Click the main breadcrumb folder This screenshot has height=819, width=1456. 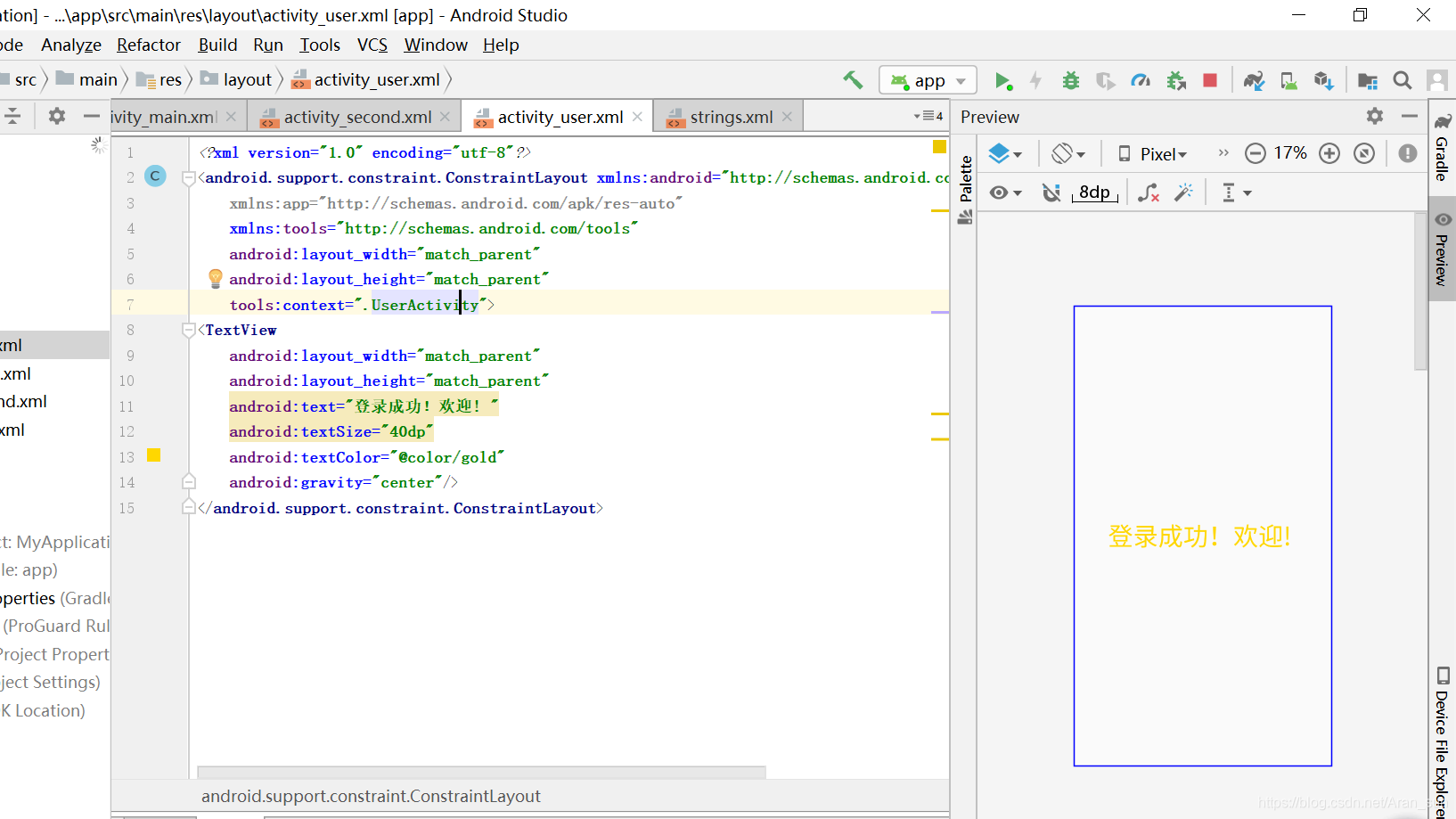point(87,80)
